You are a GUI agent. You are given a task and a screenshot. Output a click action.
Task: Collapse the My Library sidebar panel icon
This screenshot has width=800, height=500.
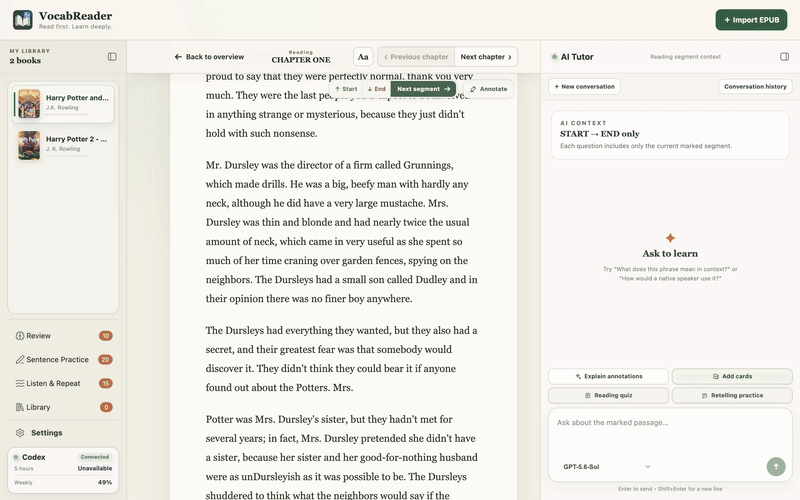(x=112, y=57)
